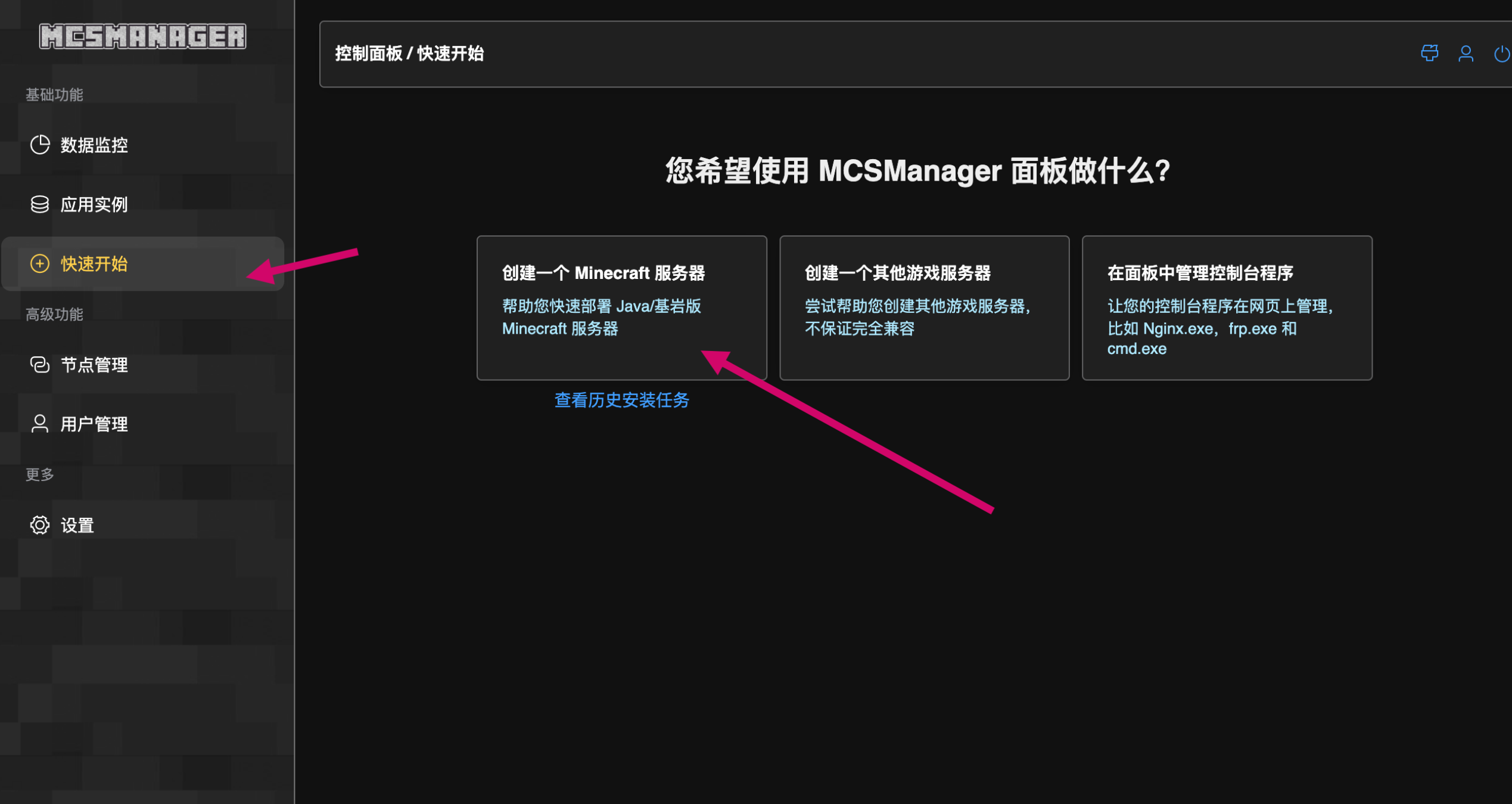Click the gear icon for 设置
The width and height of the screenshot is (1512, 804).
coord(40,525)
